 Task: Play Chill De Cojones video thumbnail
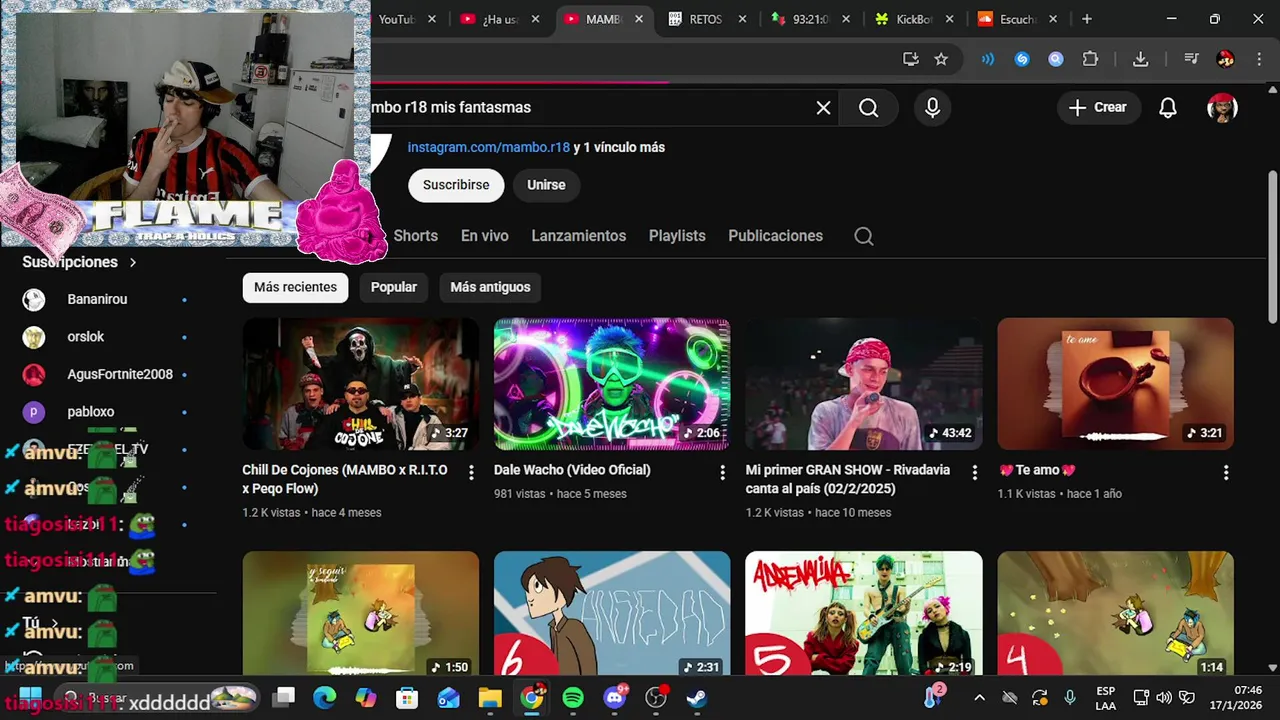360,384
